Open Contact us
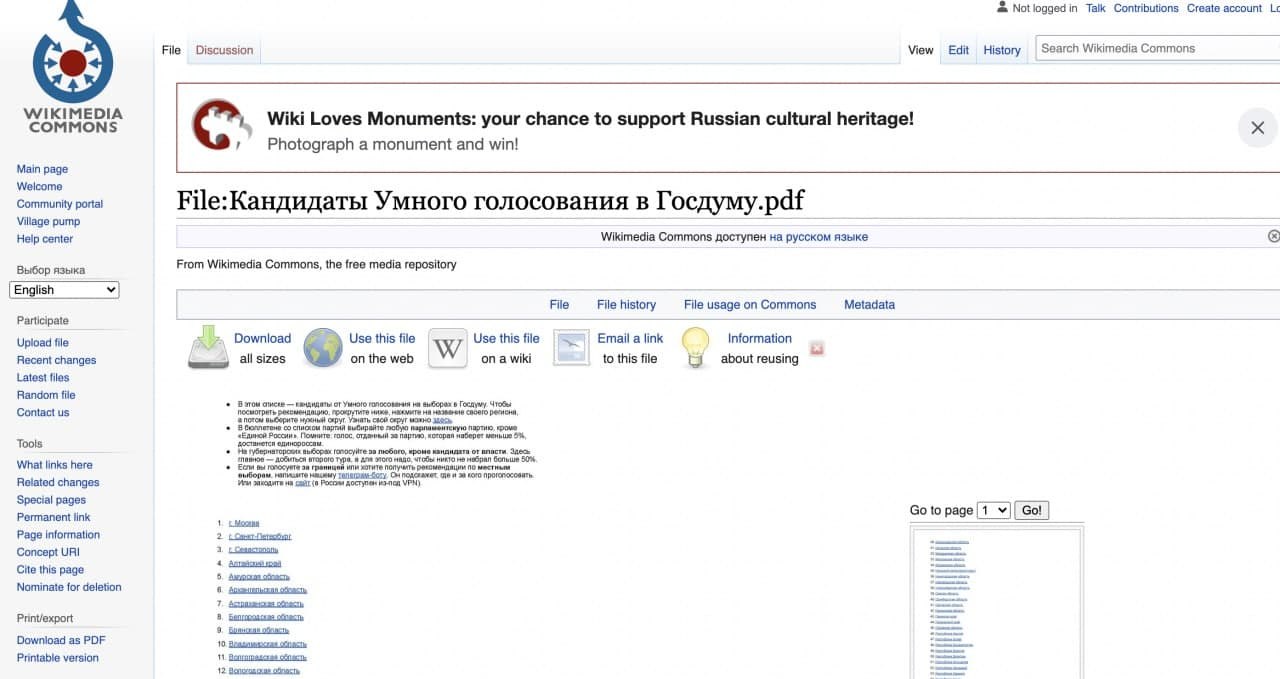 click(43, 412)
